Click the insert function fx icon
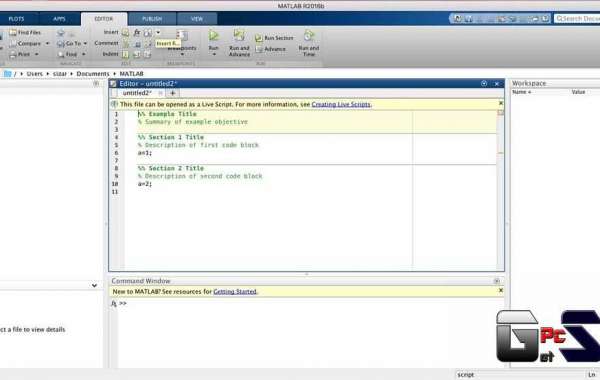Image resolution: width=600 pixels, height=380 pixels. pos(137,33)
